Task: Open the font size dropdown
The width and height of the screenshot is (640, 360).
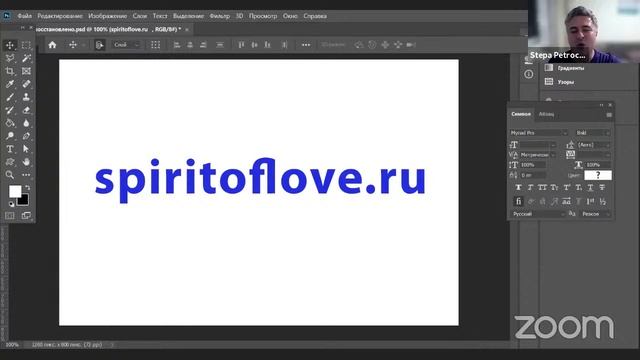Action: click(538, 144)
